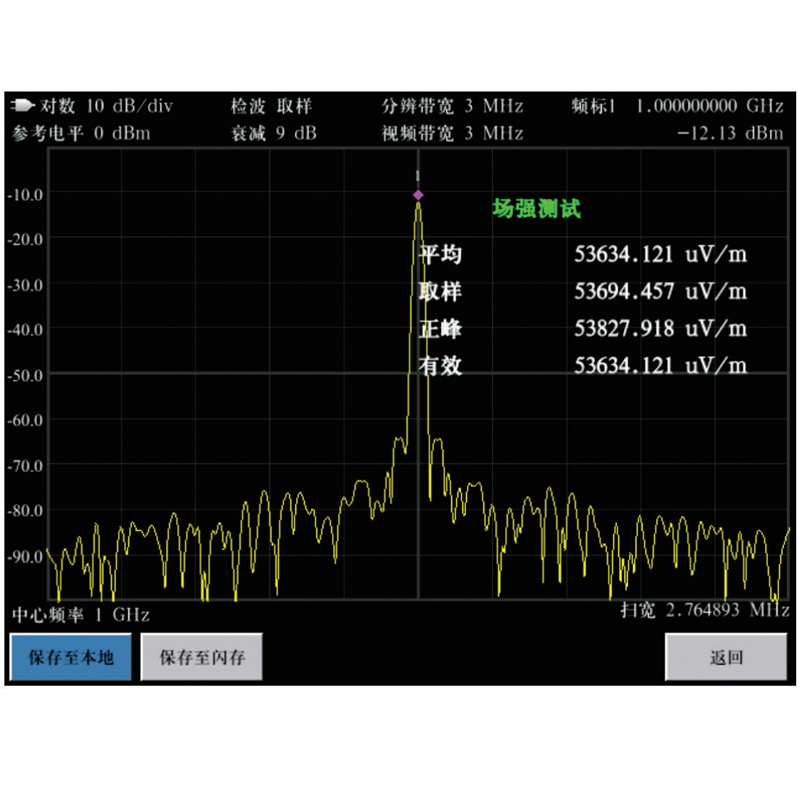
Task: Select the 检波 取样 detector setting
Action: click(271, 106)
